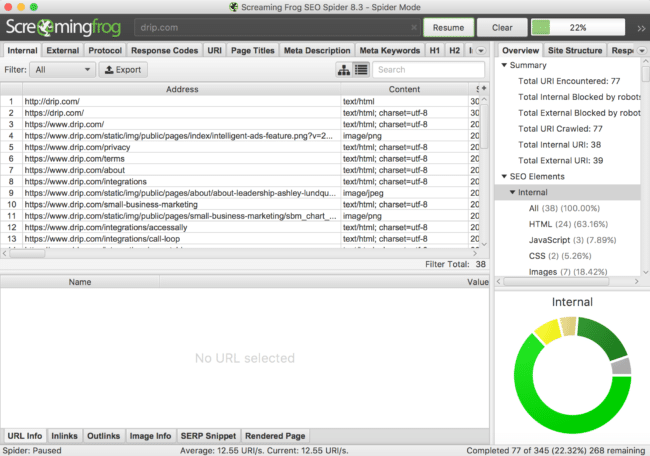Select the H2 tab
The image size is (650, 456).
click(x=454, y=51)
